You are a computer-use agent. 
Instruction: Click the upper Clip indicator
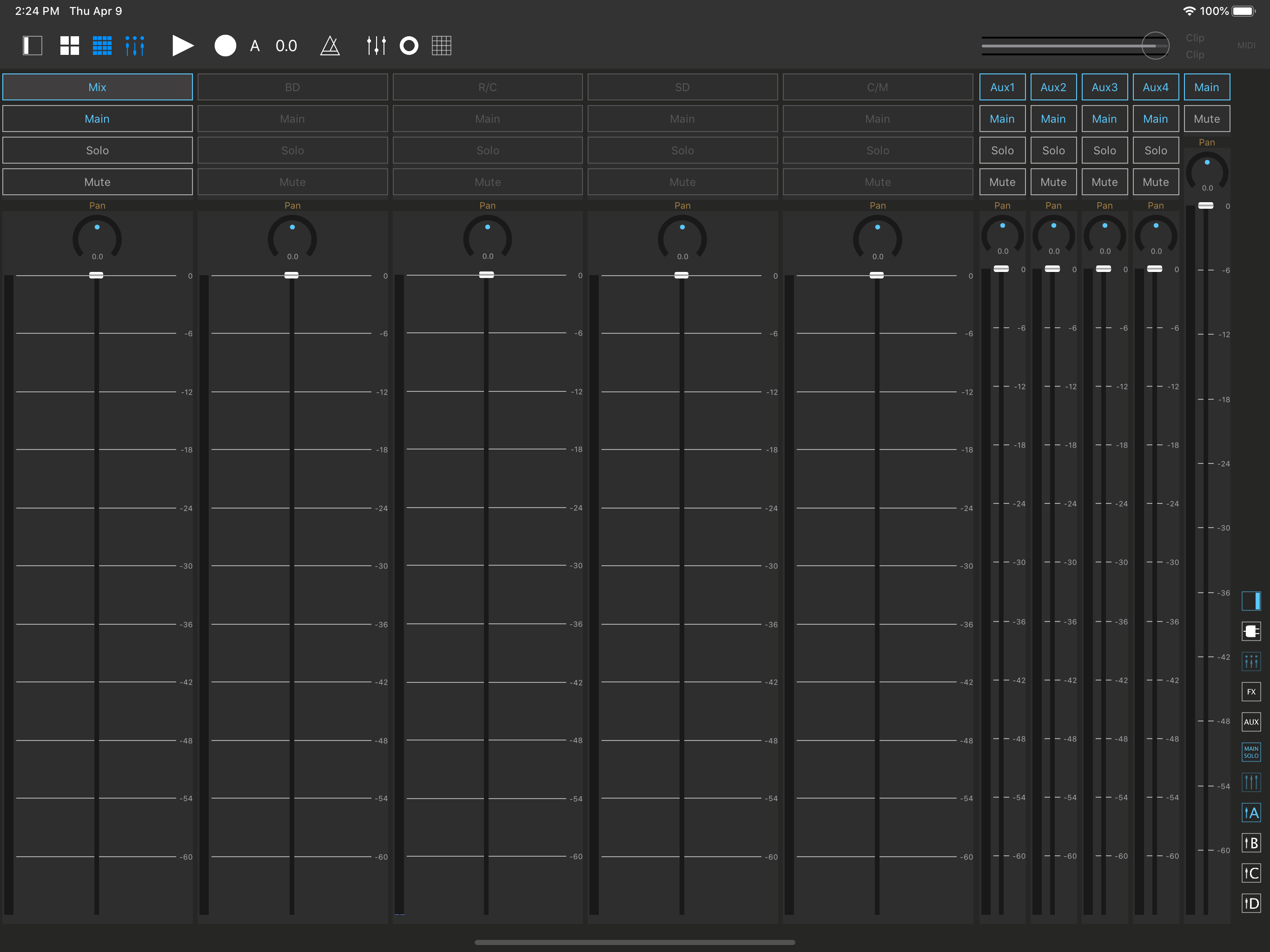point(1195,38)
